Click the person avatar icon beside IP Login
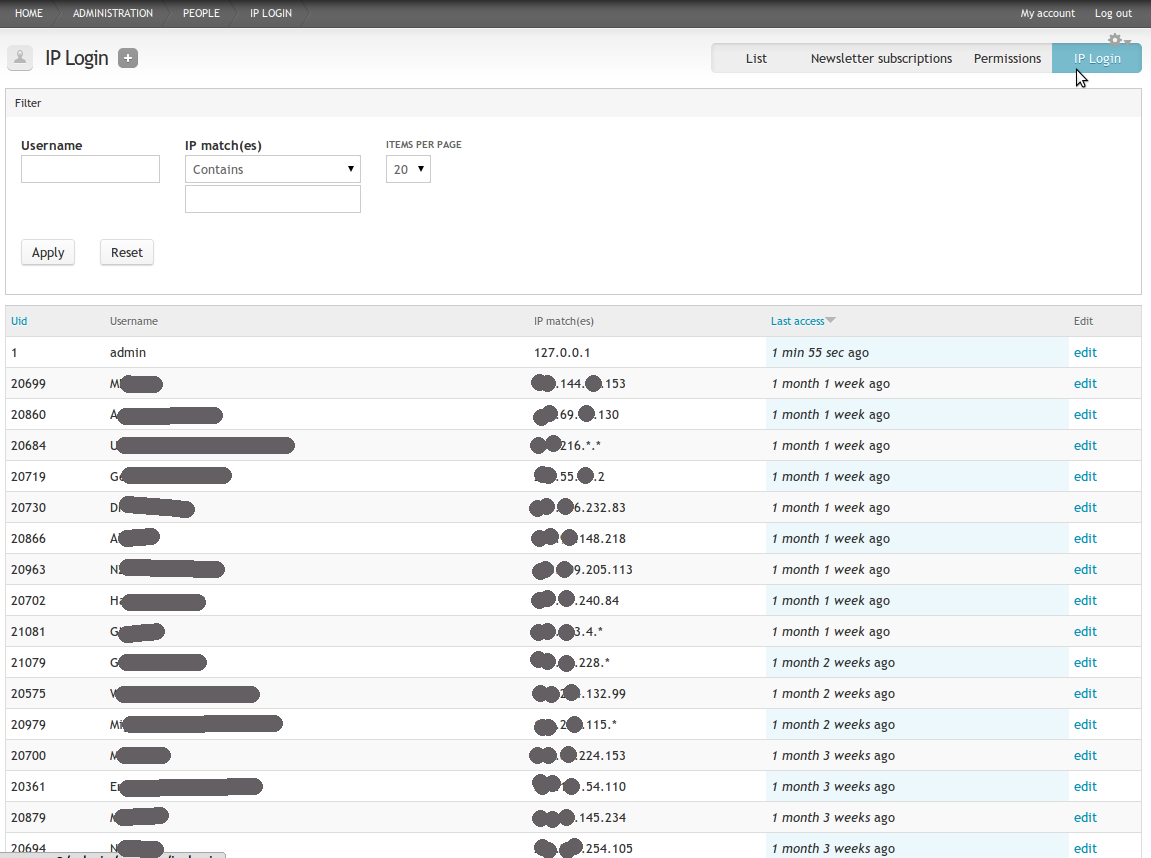Viewport: 1151px width, 858px height. click(20, 57)
